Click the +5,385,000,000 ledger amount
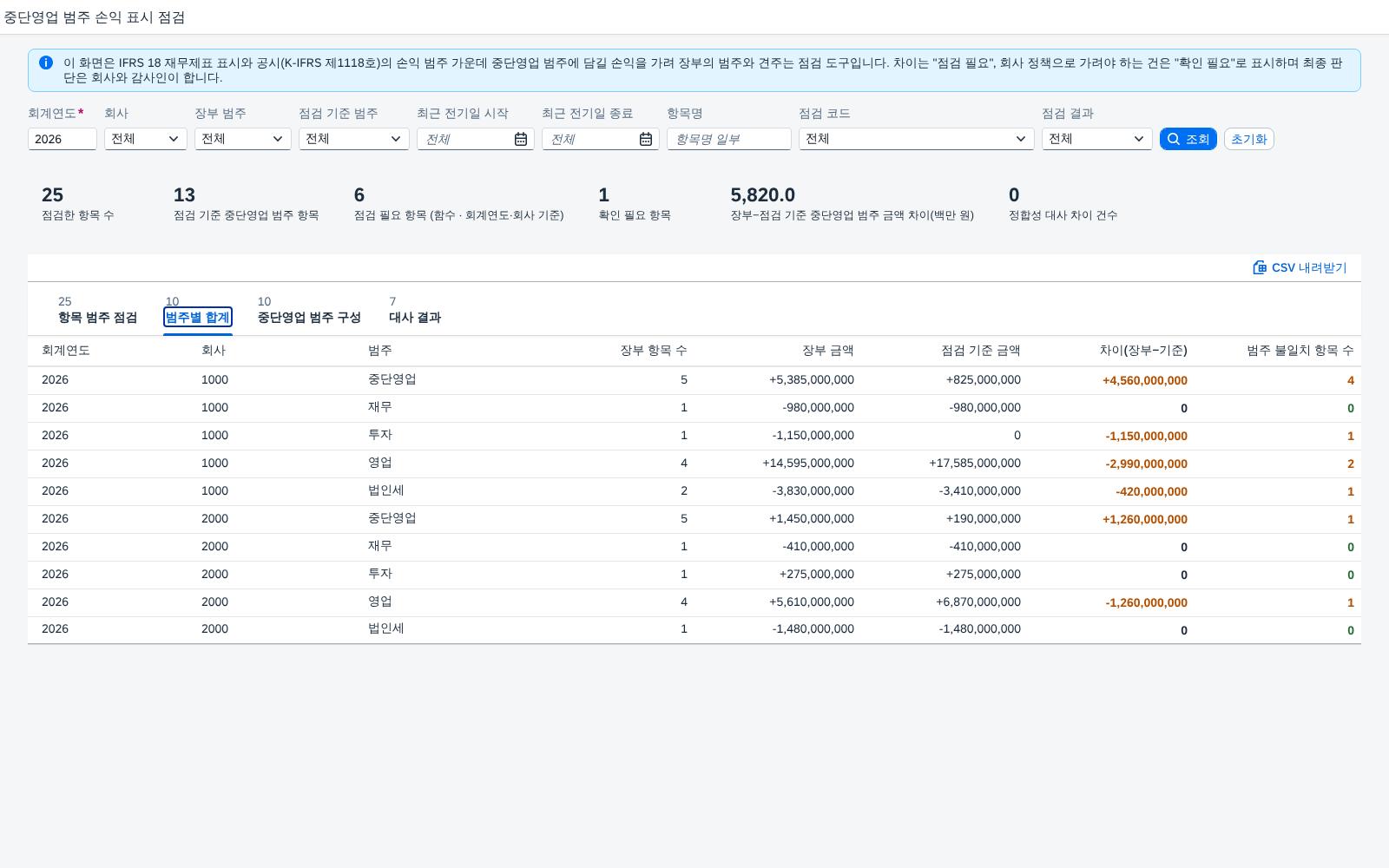Image resolution: width=1389 pixels, height=868 pixels. [x=812, y=380]
